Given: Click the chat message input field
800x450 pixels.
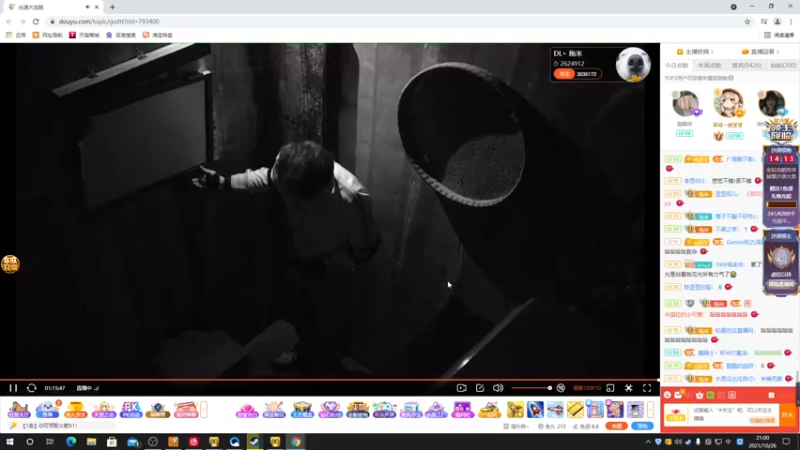Looking at the screenshot, I should (734, 413).
